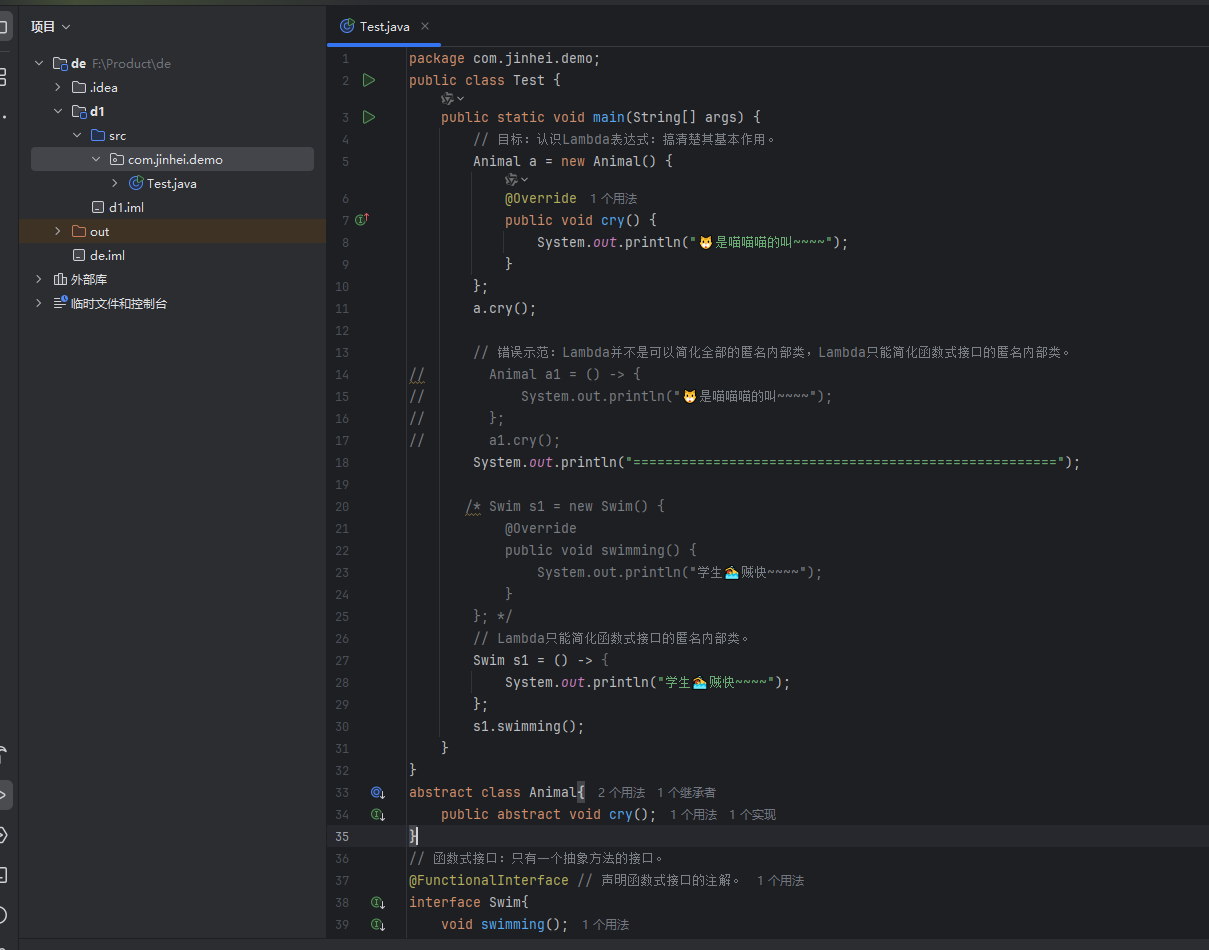The image size is (1209, 950).
Task: Expand the .idea folder
Action: pyautogui.click(x=58, y=87)
